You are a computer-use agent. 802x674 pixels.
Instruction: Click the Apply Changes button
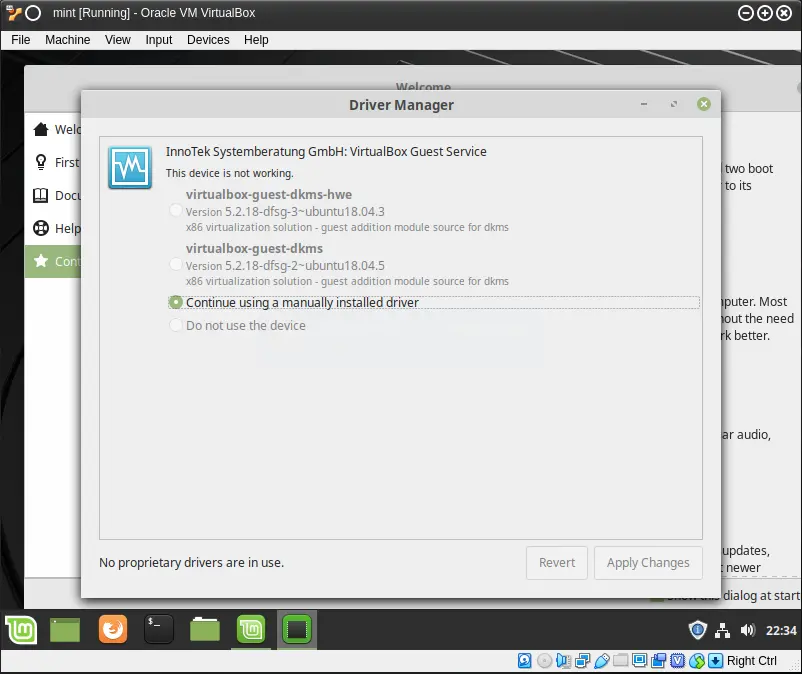(648, 563)
